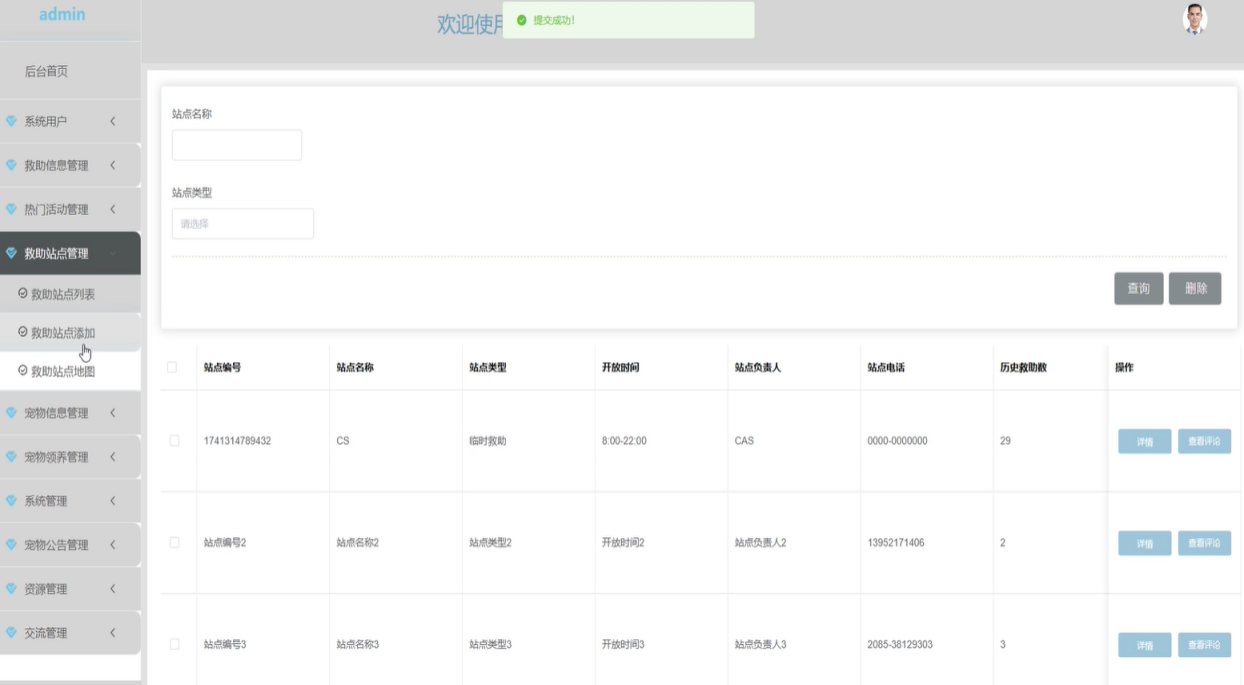Click the check-circle icon before 救助站点添加
Image resolution: width=1244 pixels, height=685 pixels.
23,332
